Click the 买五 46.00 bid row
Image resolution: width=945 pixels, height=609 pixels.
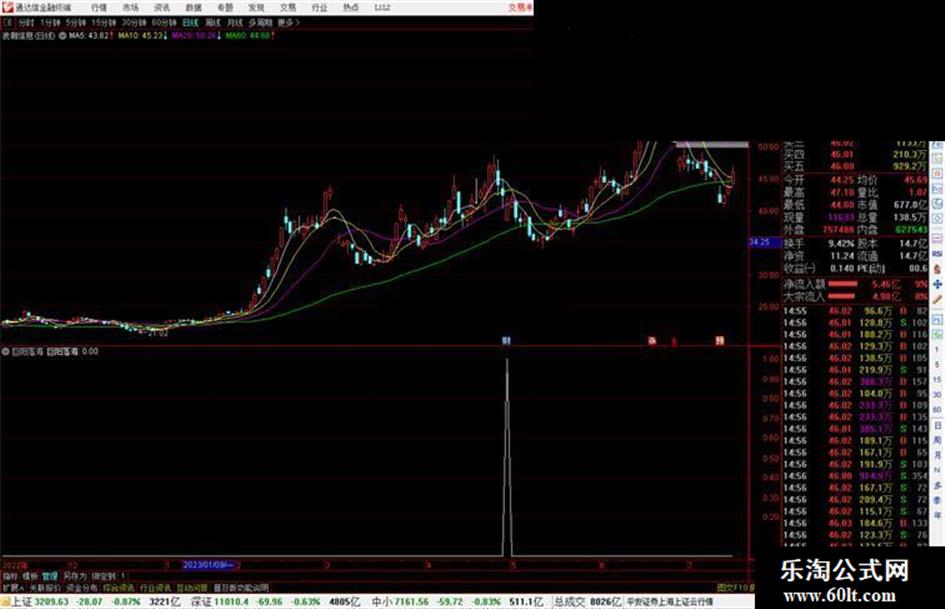pyautogui.click(x=855, y=166)
